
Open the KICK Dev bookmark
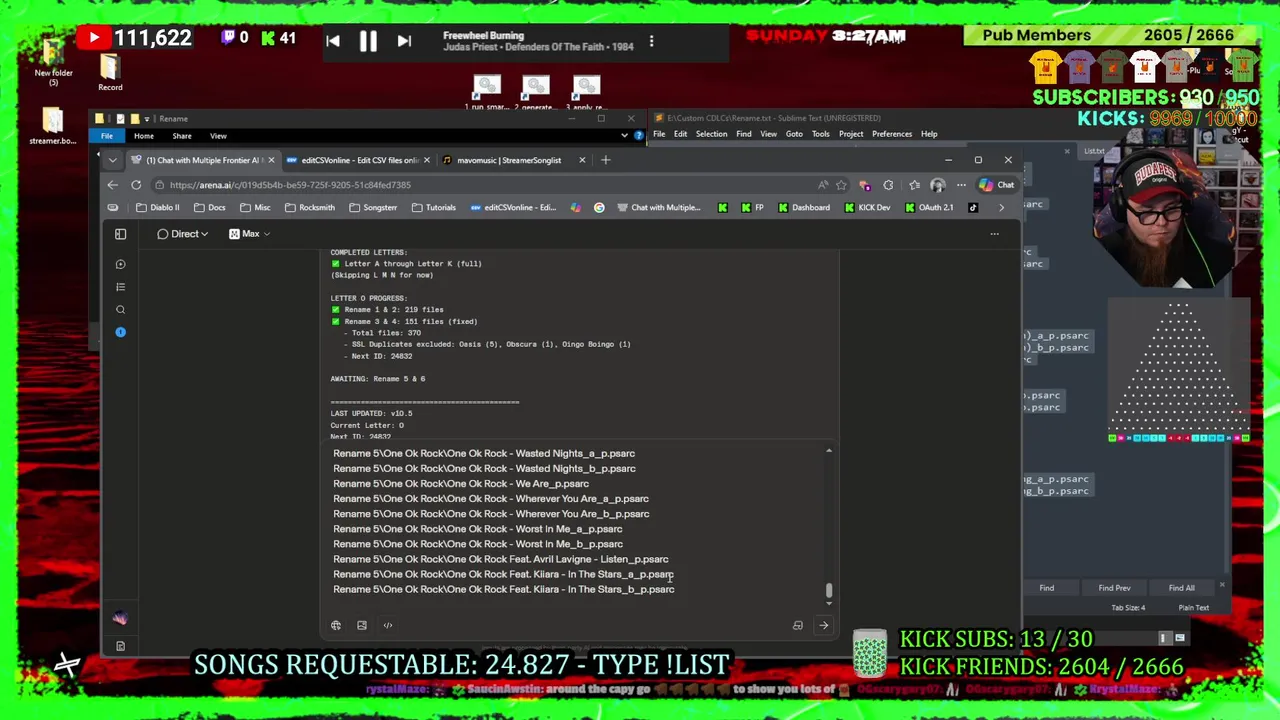(x=866, y=208)
